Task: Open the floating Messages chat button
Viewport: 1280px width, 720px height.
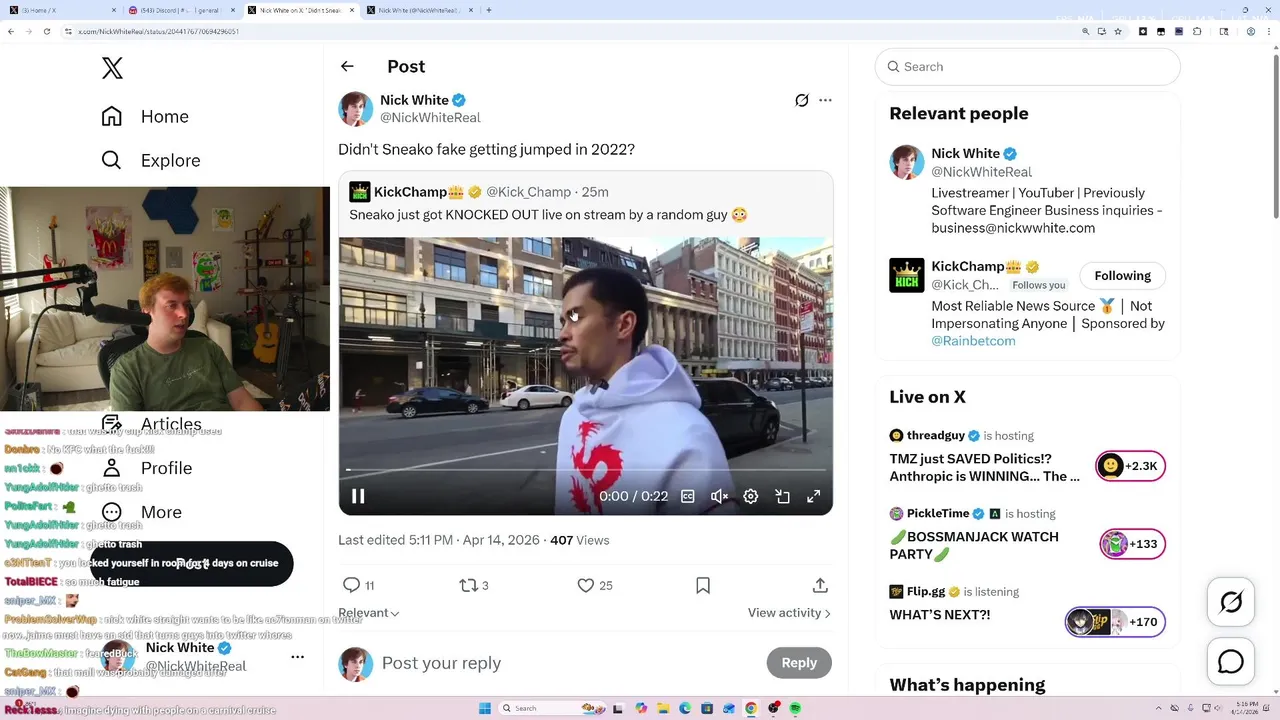Action: coord(1231,662)
